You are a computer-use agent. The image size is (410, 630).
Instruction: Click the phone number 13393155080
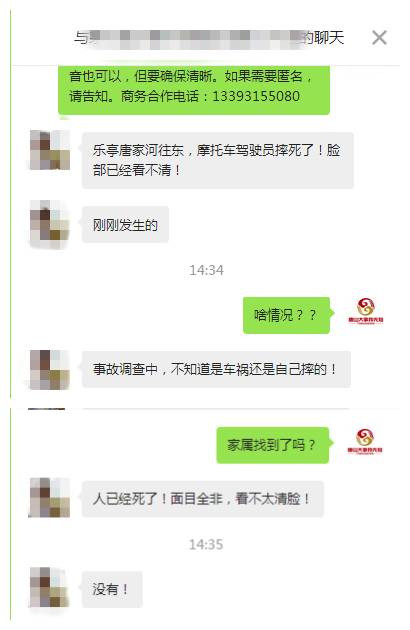[x=256, y=96]
